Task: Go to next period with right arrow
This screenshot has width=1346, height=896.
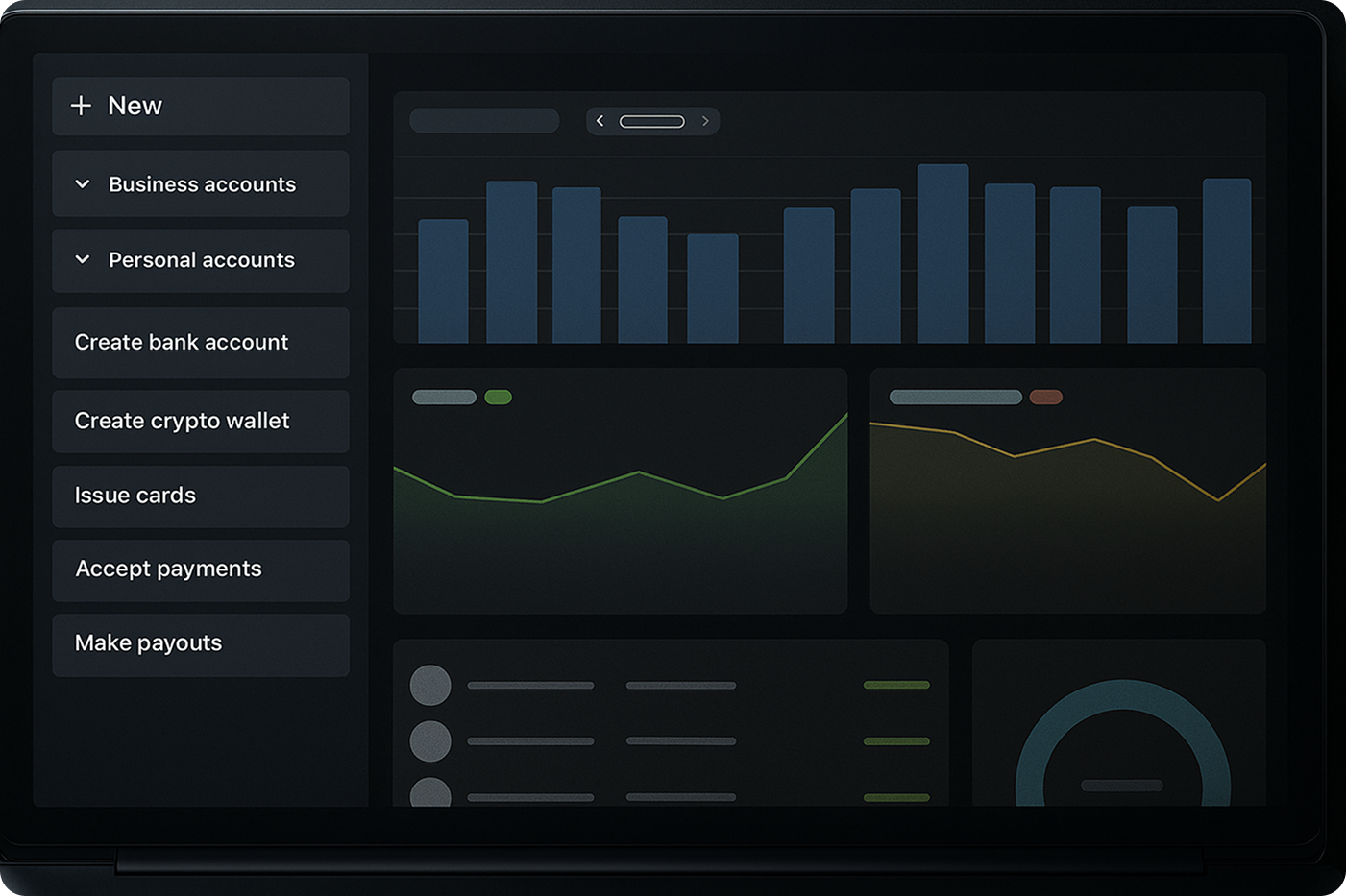Action: point(705,121)
